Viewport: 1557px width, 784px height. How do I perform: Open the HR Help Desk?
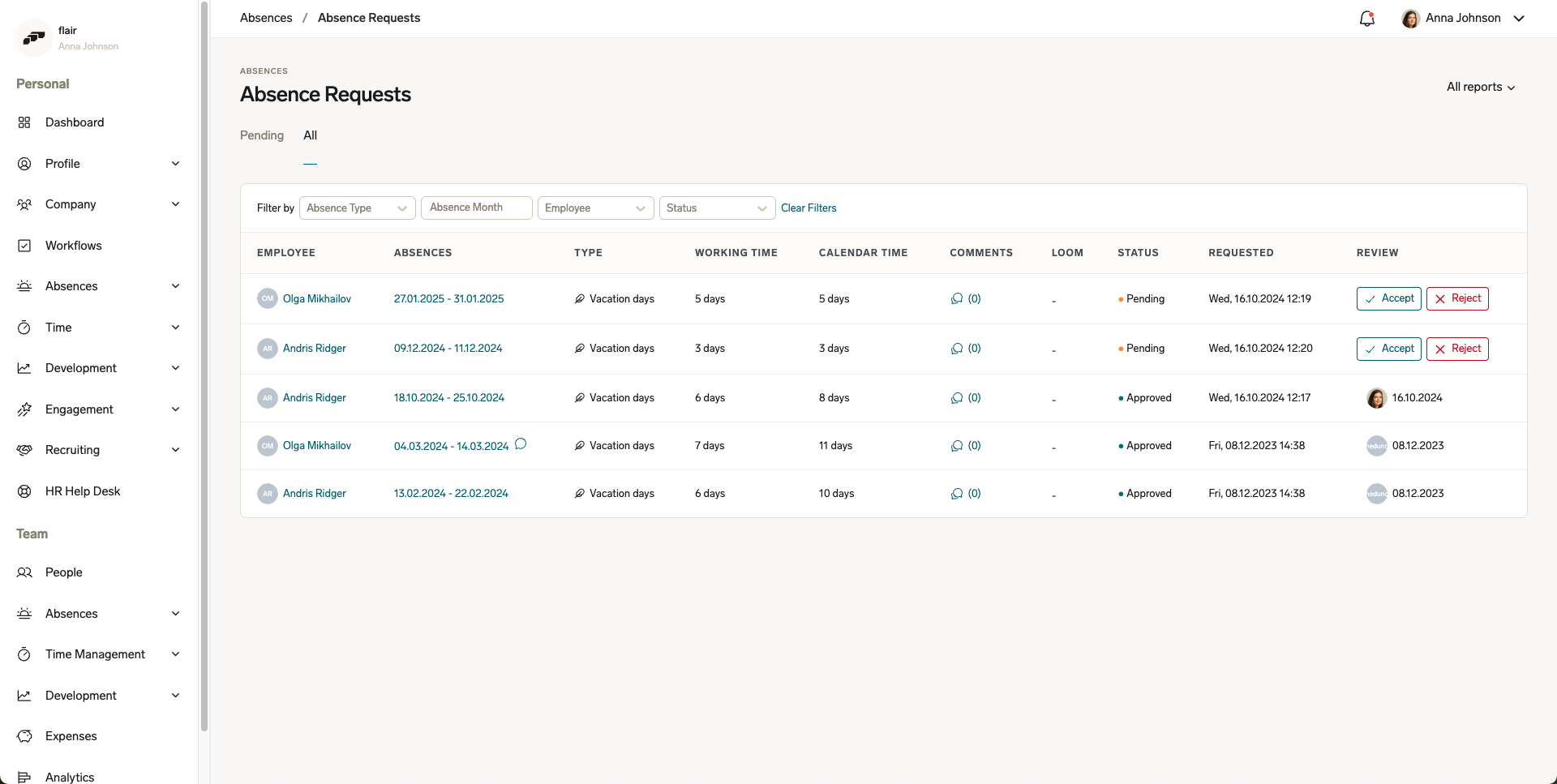[x=82, y=491]
